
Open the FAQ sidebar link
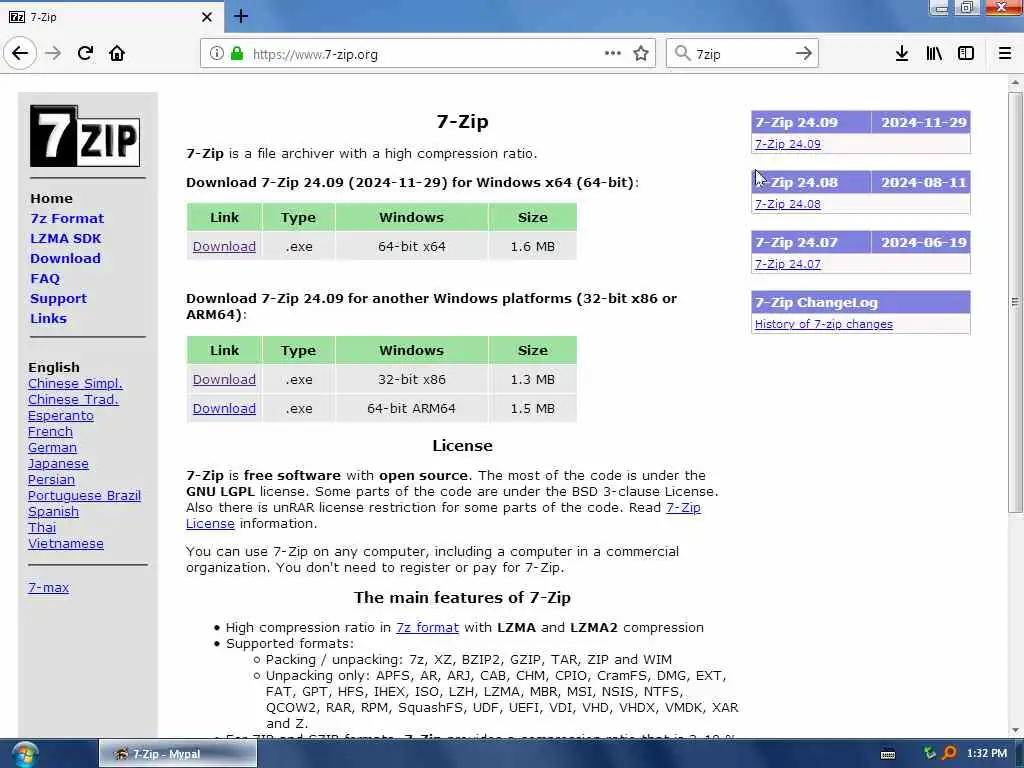(44, 279)
